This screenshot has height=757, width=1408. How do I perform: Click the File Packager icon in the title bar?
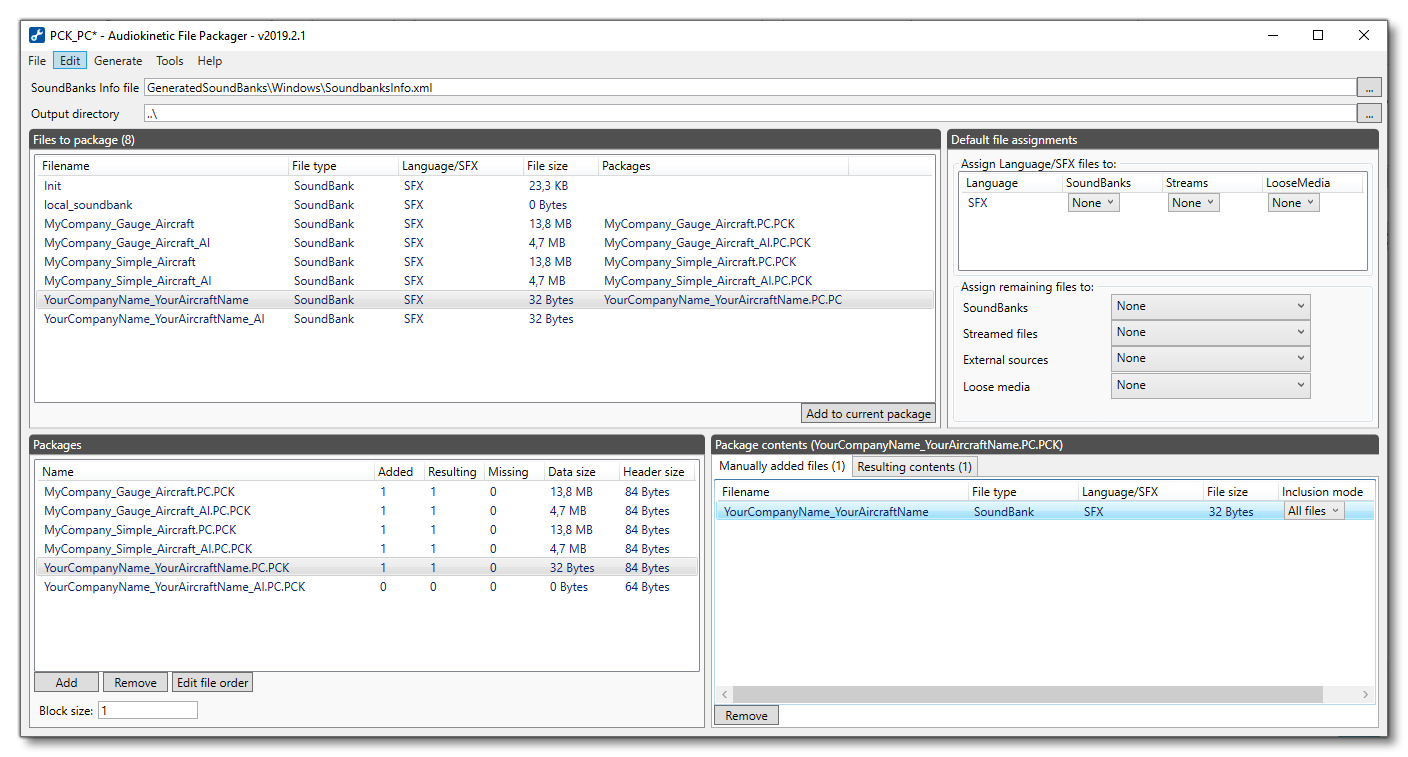tap(36, 34)
